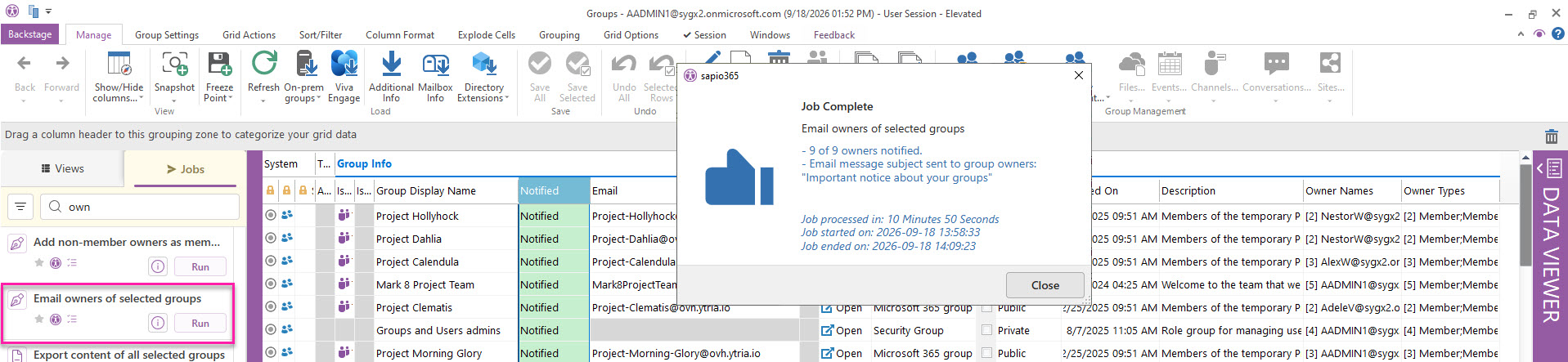
Task: Select row radio for Project Clematis
Action: pyautogui.click(x=270, y=306)
